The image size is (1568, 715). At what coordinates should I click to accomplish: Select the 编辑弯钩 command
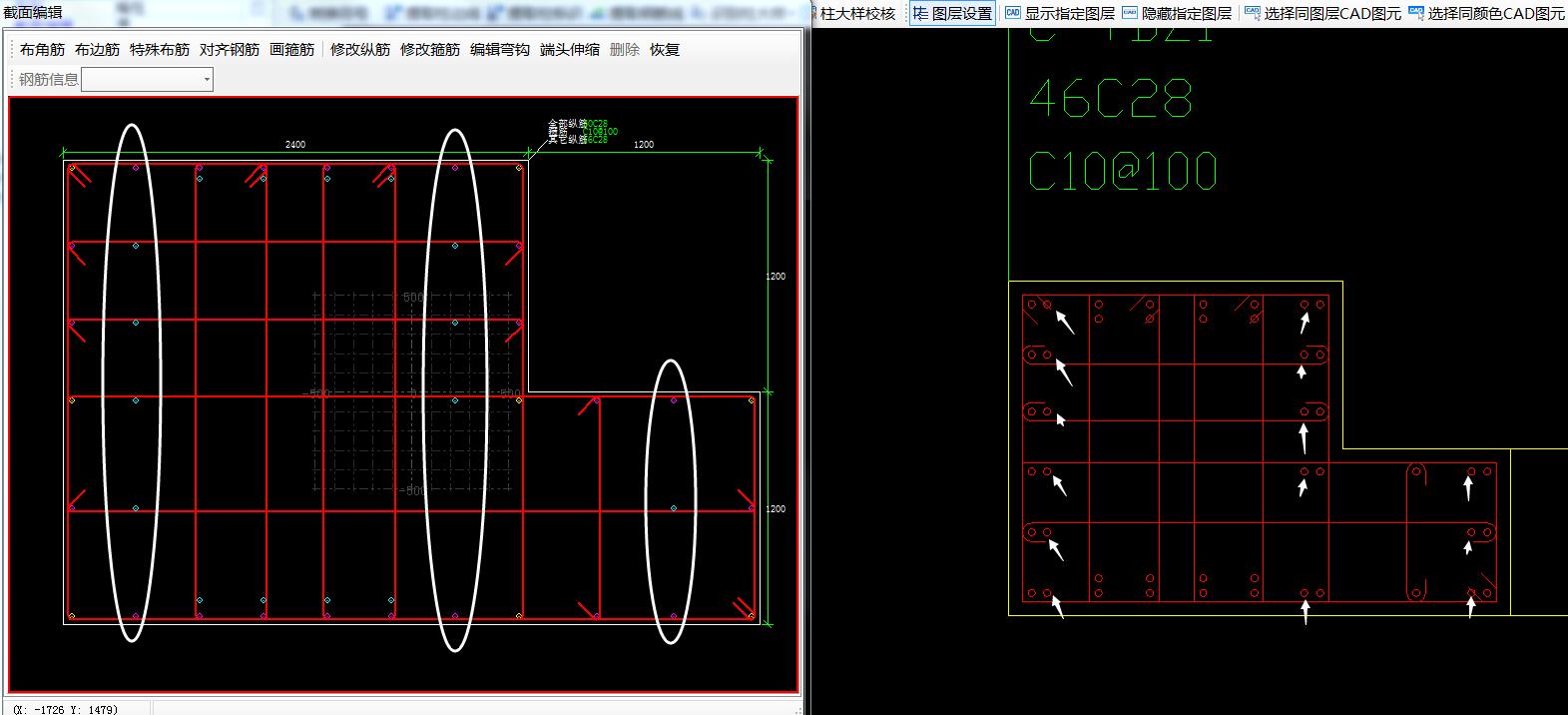click(x=500, y=50)
